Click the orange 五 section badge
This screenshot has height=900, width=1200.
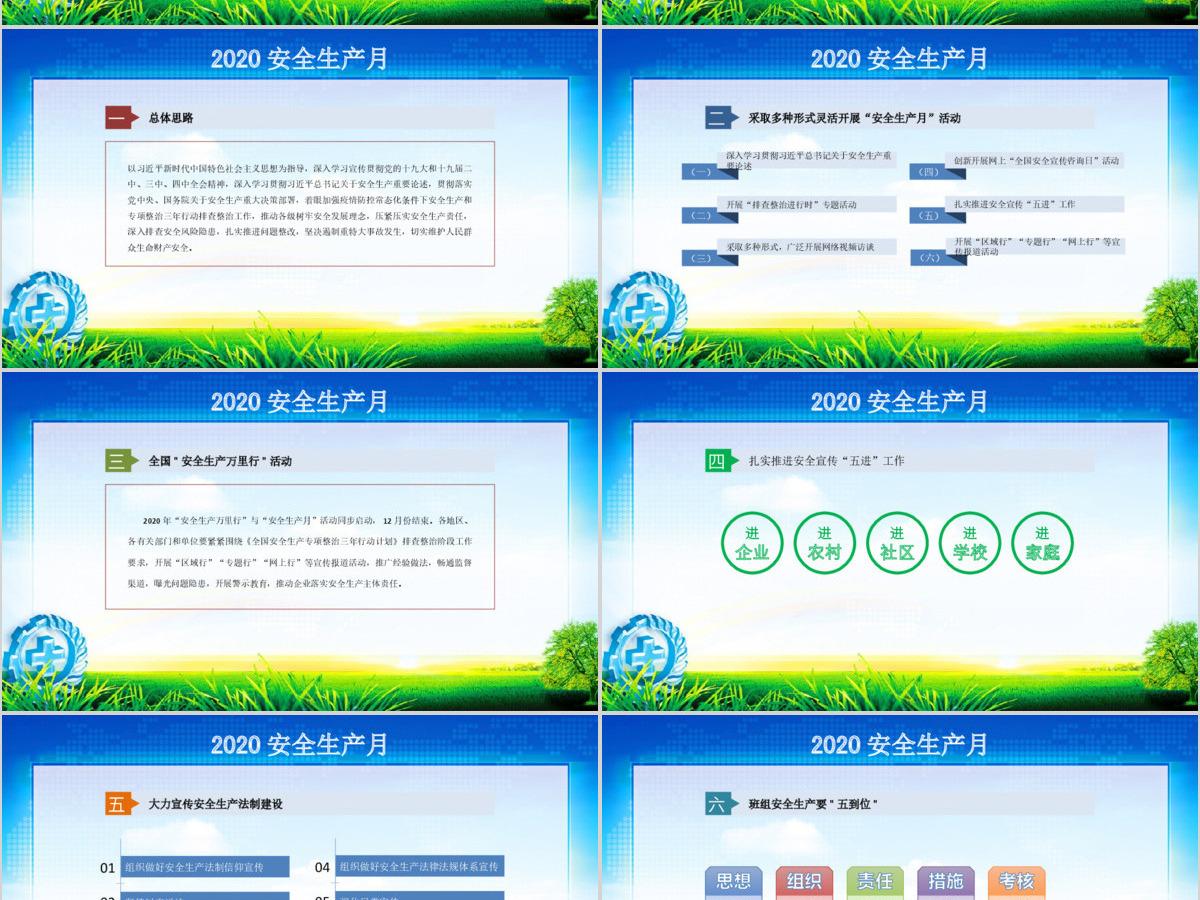121,804
